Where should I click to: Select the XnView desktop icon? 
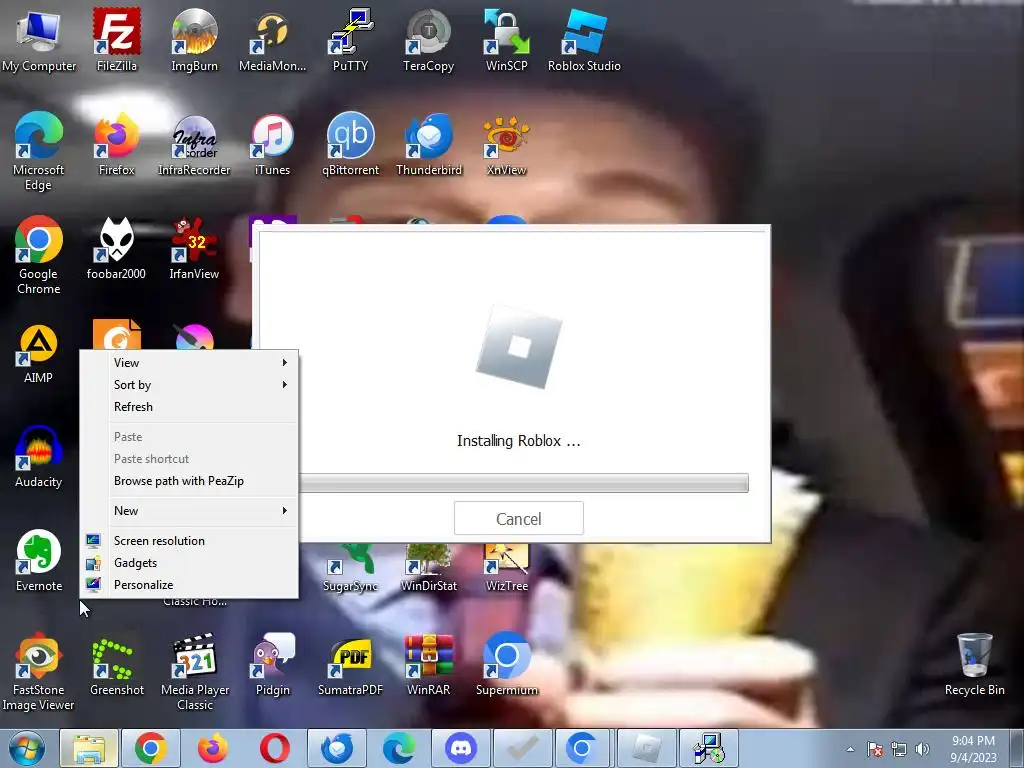point(506,144)
